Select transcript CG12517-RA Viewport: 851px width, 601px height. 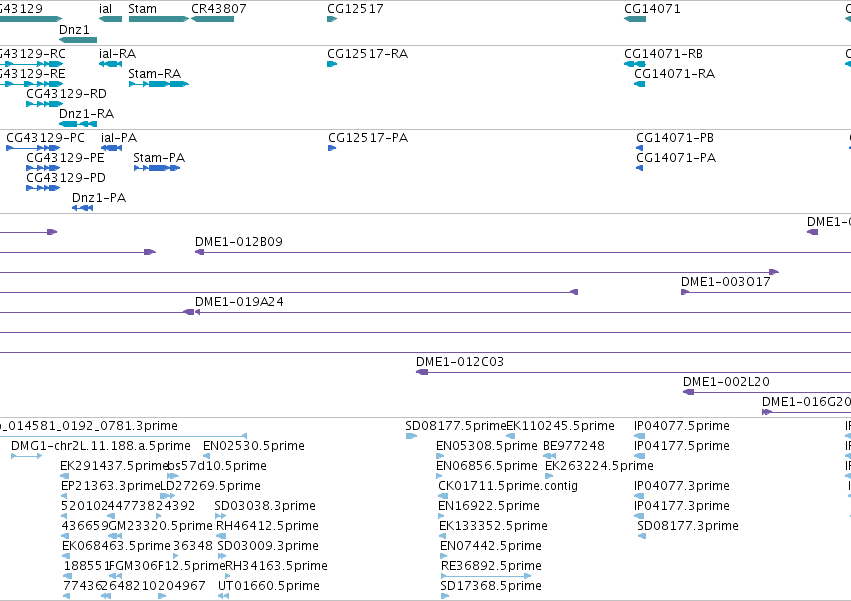tap(367, 54)
